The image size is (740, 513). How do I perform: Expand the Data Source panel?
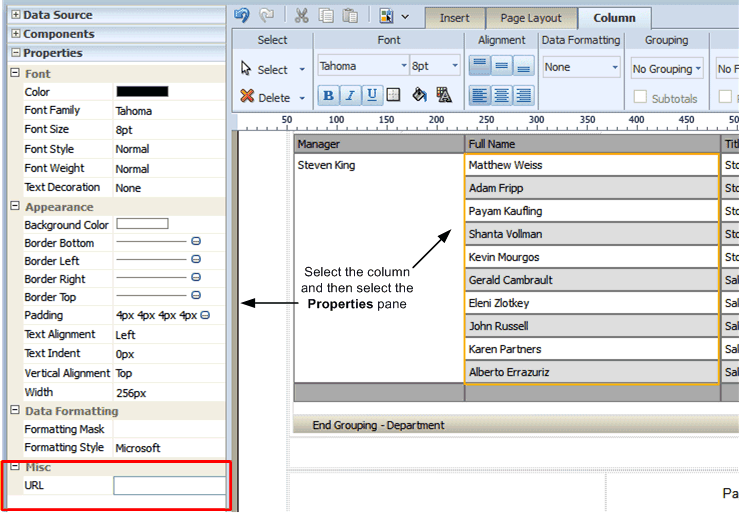click(16, 15)
